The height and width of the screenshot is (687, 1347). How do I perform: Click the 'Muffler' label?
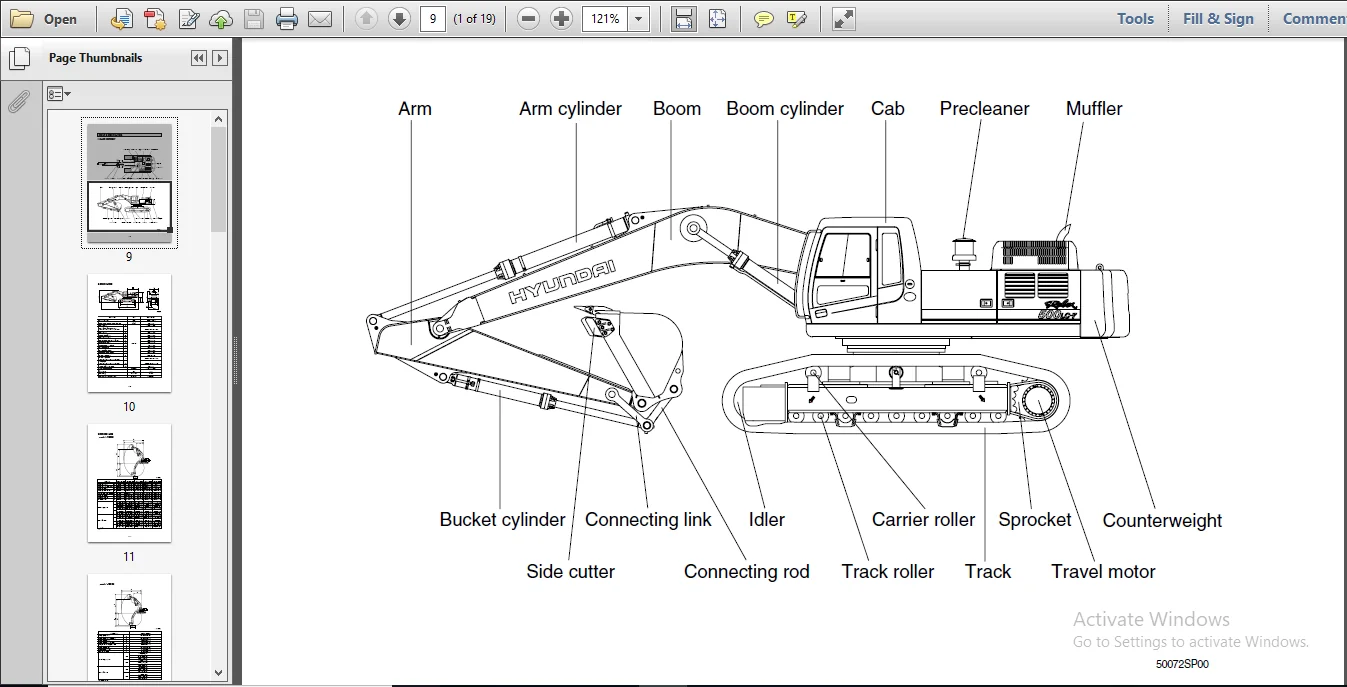1094,109
